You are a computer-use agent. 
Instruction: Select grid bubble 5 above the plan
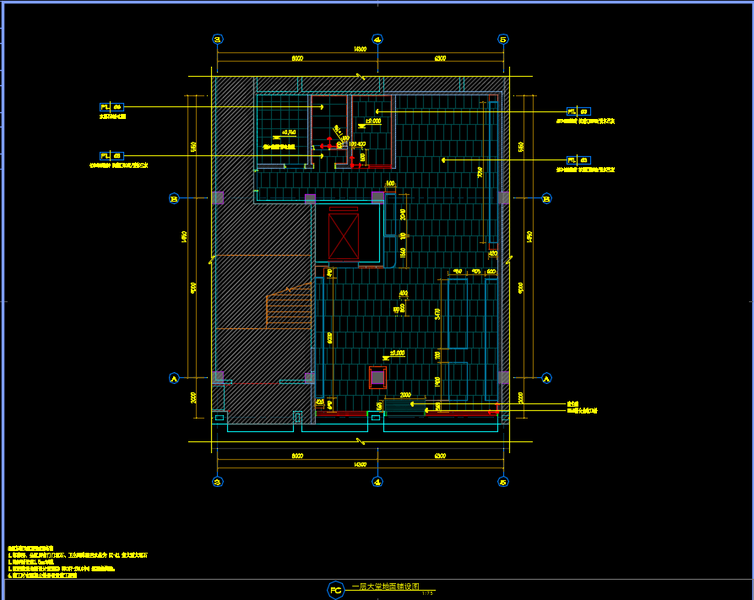[503, 39]
